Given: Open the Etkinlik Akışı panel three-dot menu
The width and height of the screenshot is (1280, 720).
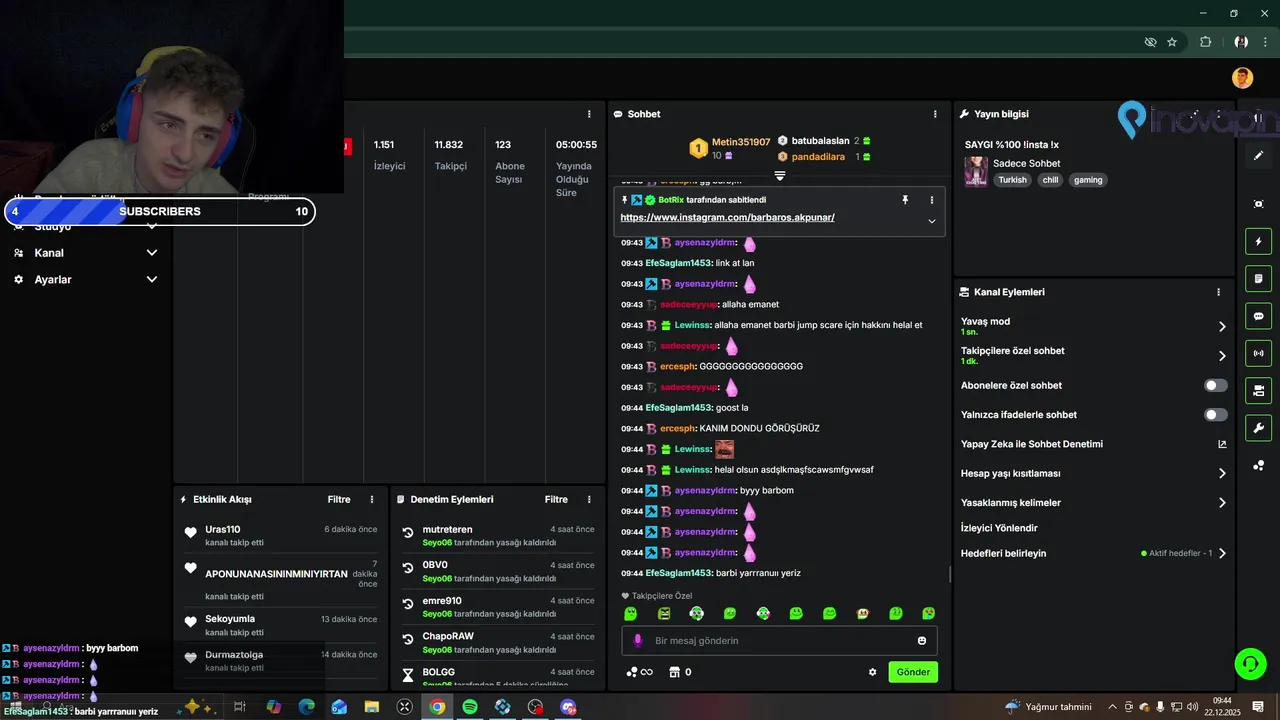Looking at the screenshot, I should [372, 499].
